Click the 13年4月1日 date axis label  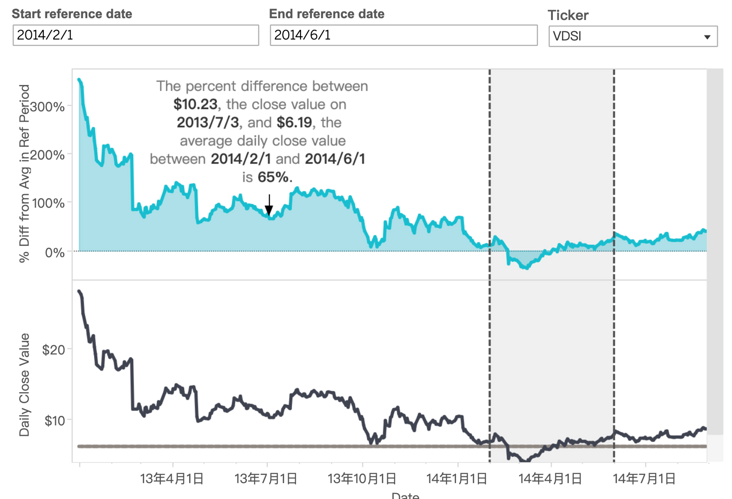173,479
